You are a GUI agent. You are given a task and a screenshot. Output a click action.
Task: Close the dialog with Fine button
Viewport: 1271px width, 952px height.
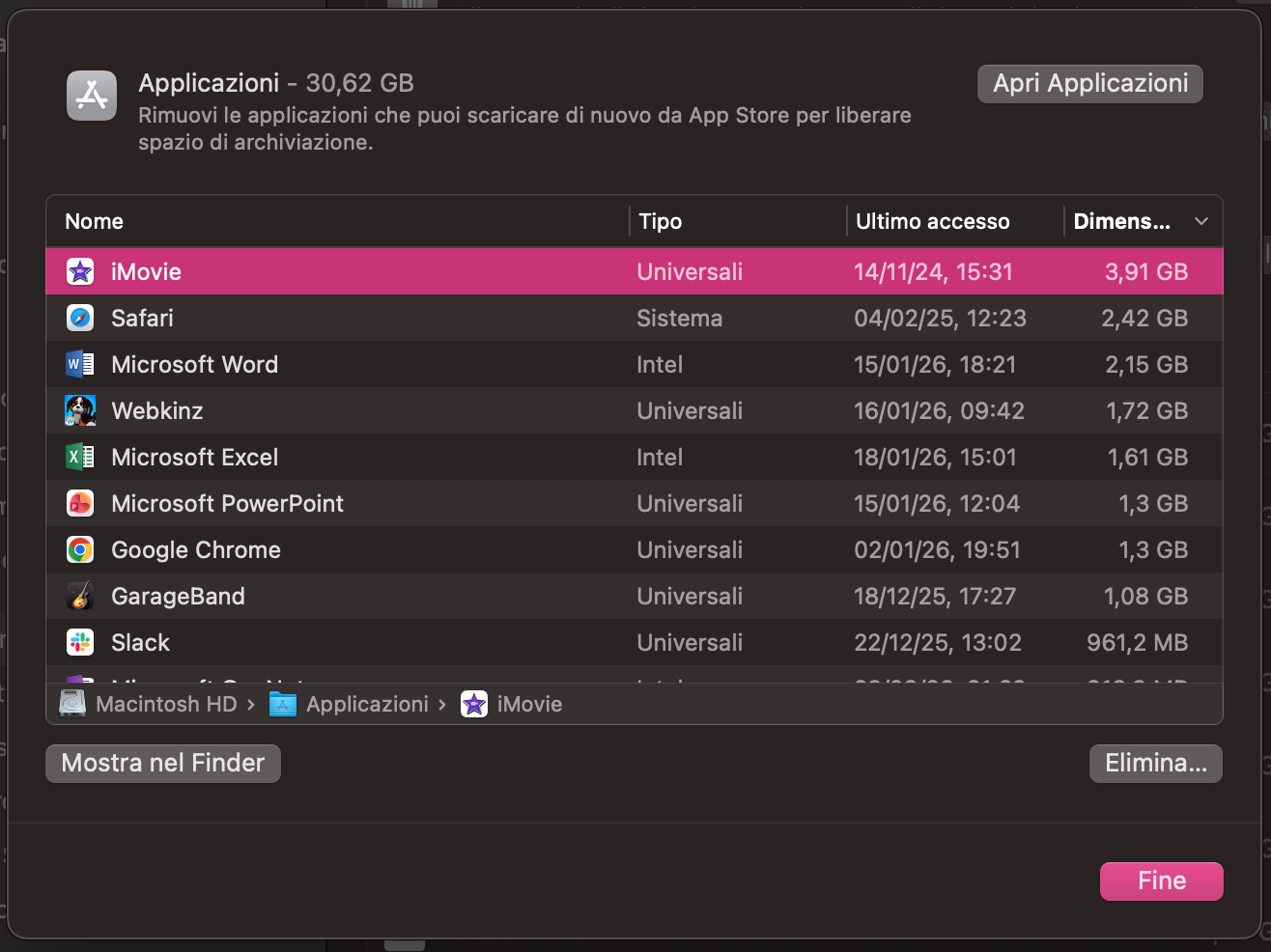(1161, 882)
